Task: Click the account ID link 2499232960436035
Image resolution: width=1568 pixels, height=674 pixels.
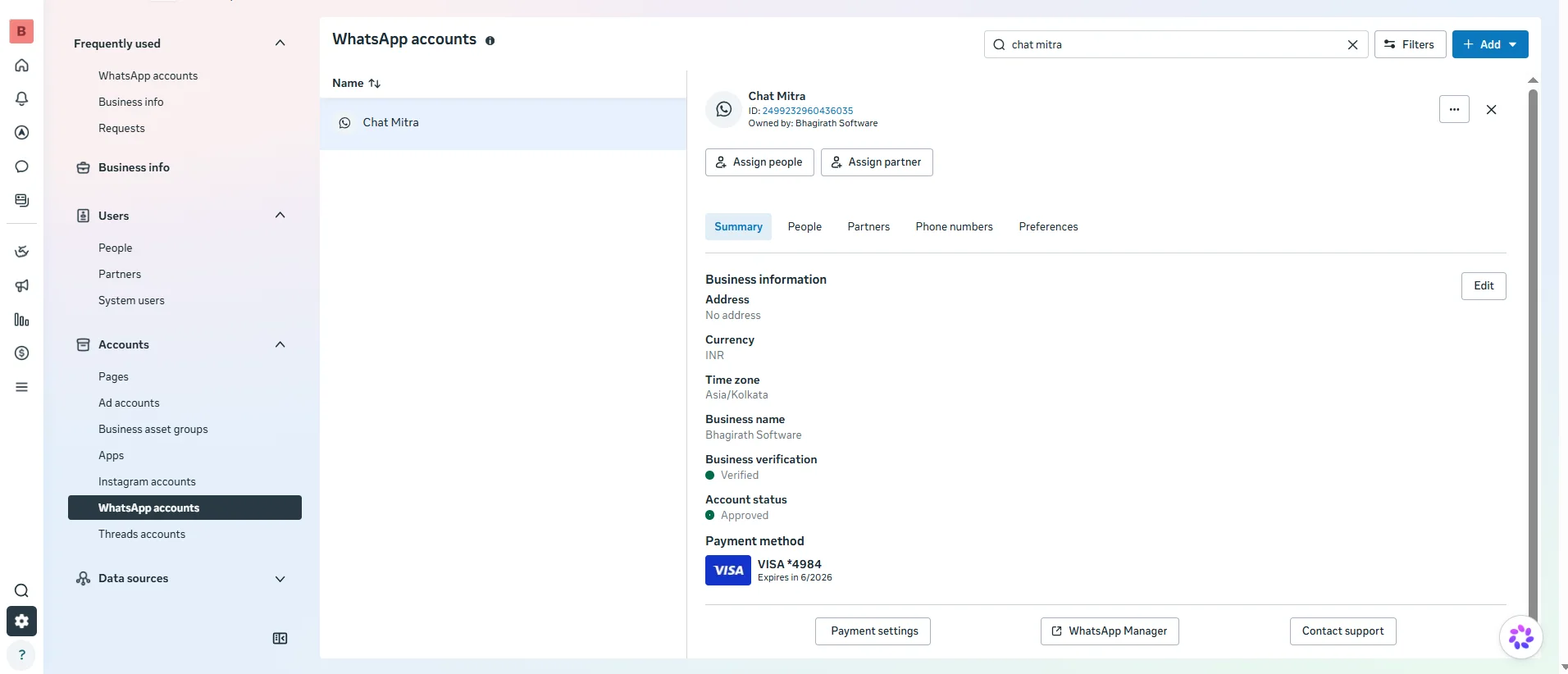Action: 808,111
